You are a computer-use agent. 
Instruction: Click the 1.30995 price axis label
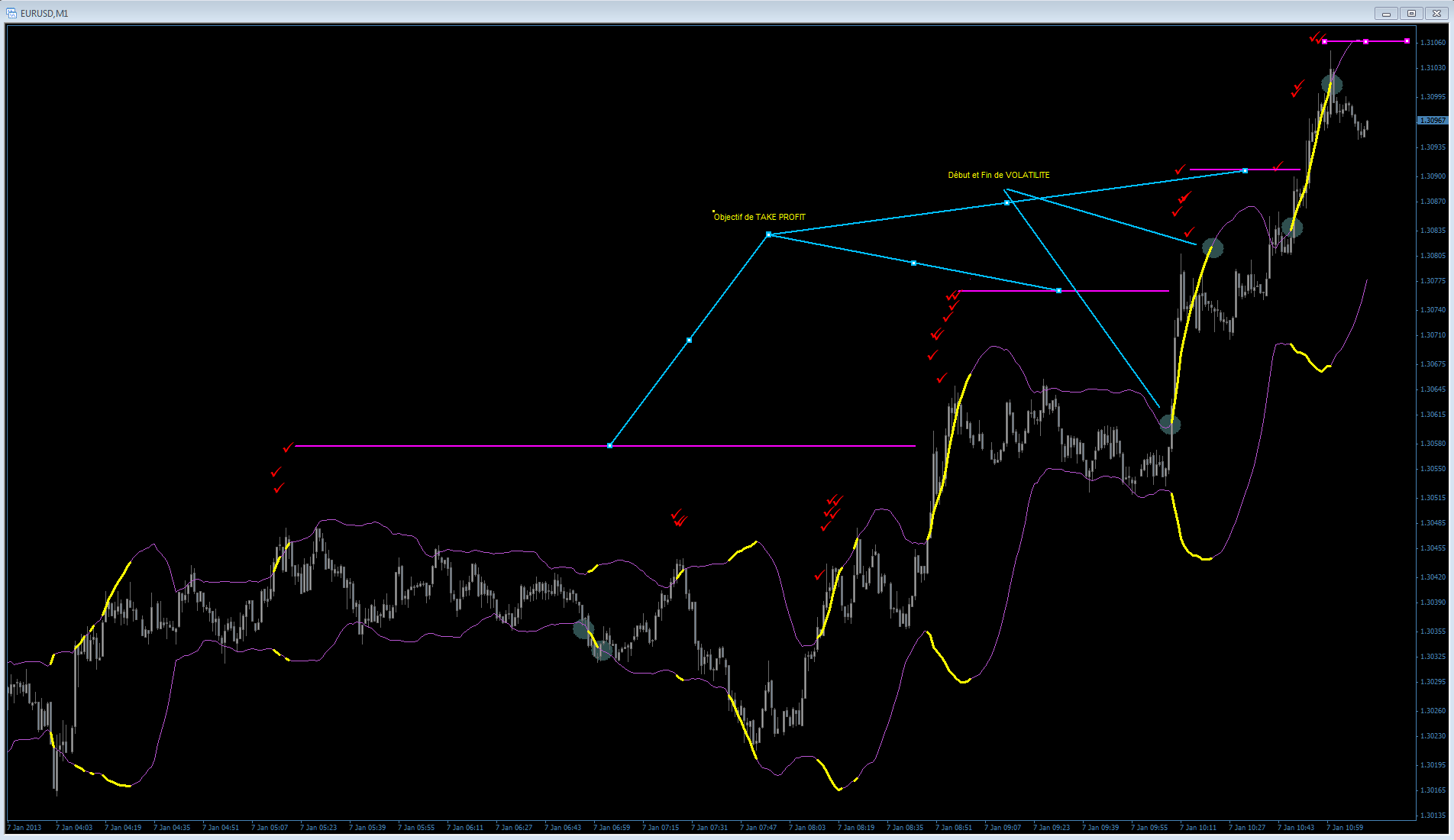(1433, 97)
